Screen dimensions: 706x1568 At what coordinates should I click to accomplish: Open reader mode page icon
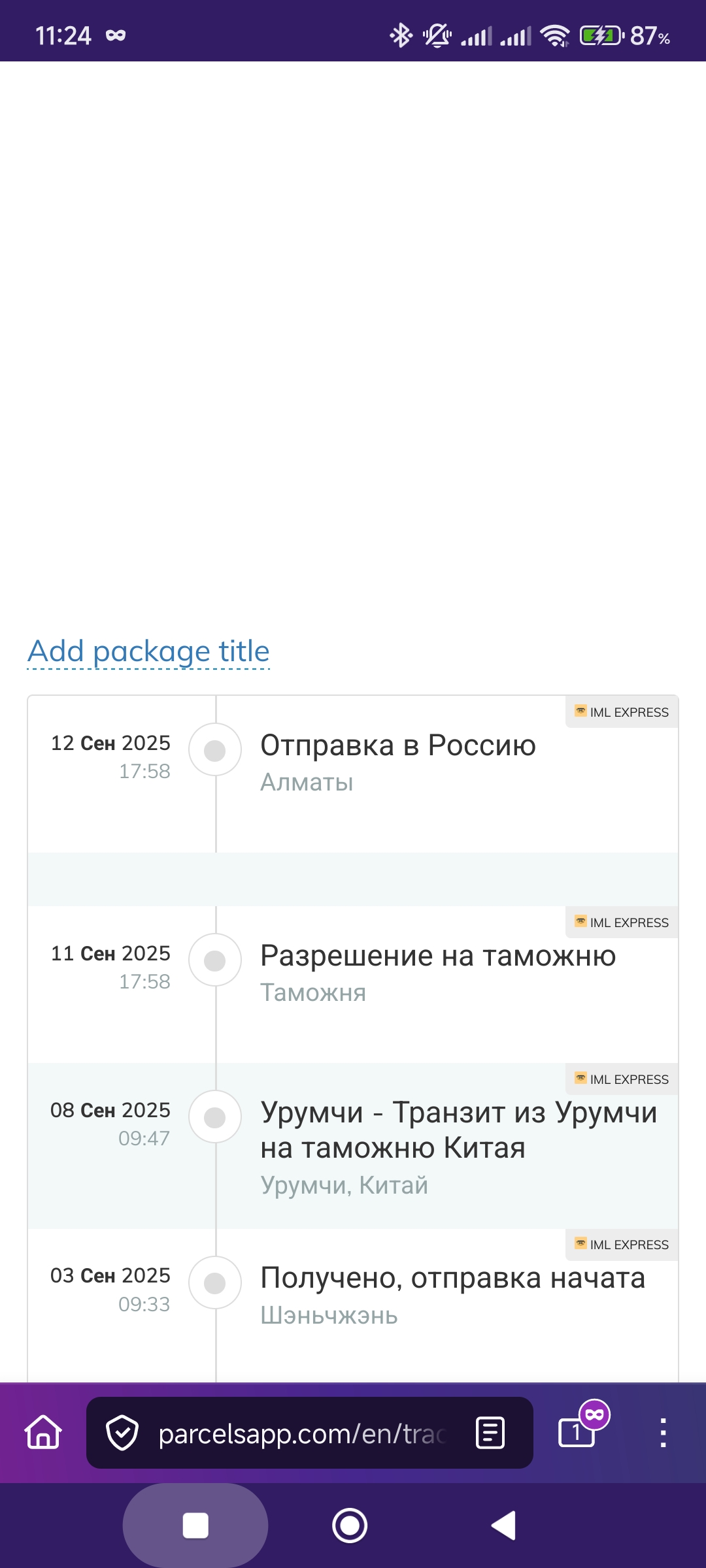pos(490,1433)
